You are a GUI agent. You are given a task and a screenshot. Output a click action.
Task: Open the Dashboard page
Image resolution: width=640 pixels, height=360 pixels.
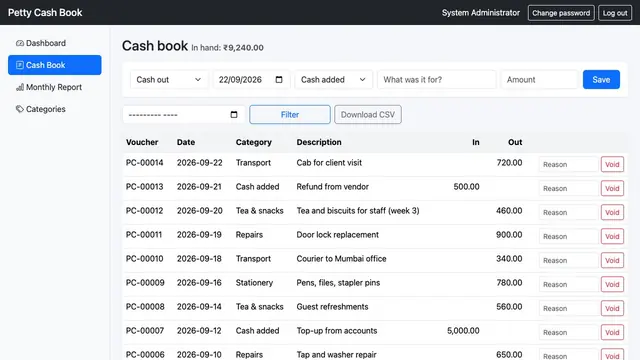pyautogui.click(x=55, y=43)
